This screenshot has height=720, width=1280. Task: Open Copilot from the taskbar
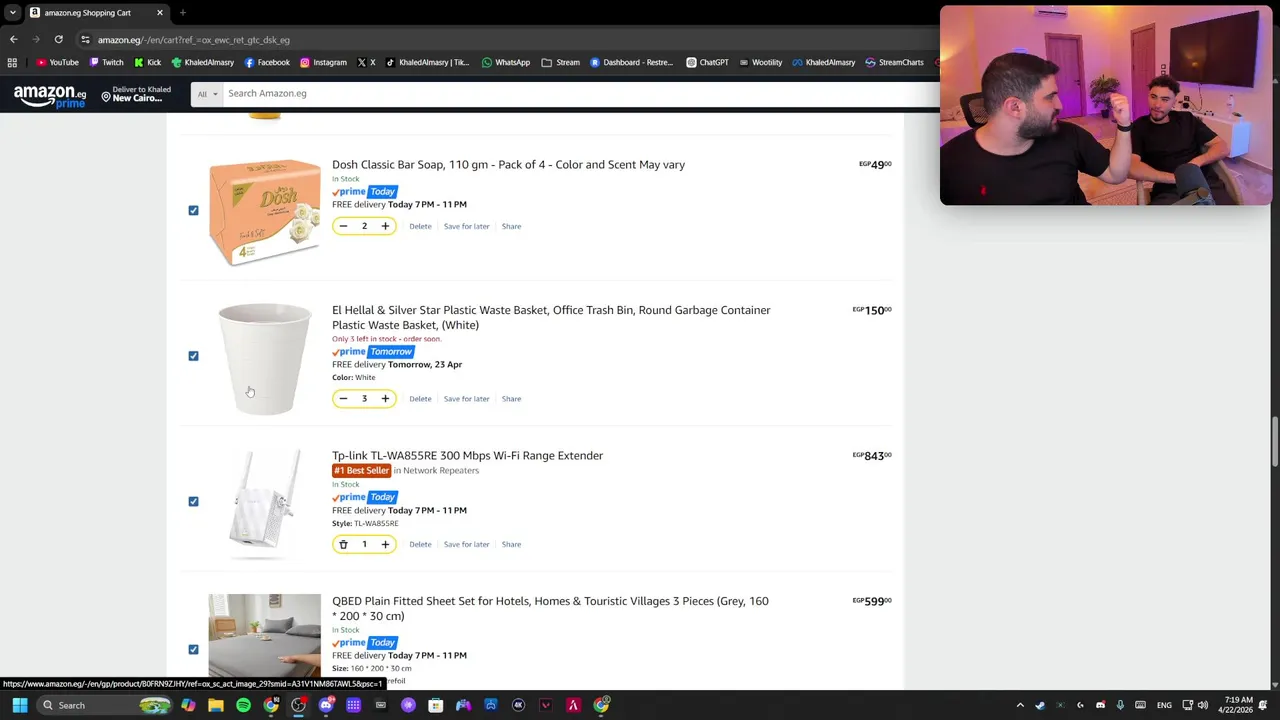pos(188,705)
